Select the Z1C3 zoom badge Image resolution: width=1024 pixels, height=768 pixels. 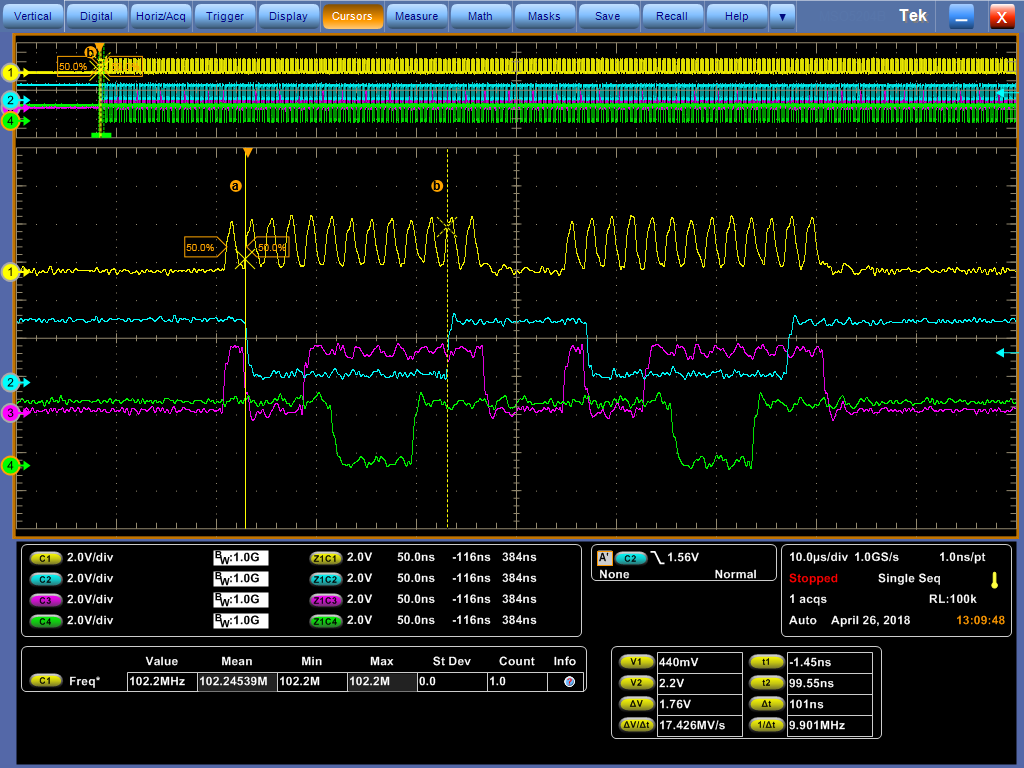point(325,600)
